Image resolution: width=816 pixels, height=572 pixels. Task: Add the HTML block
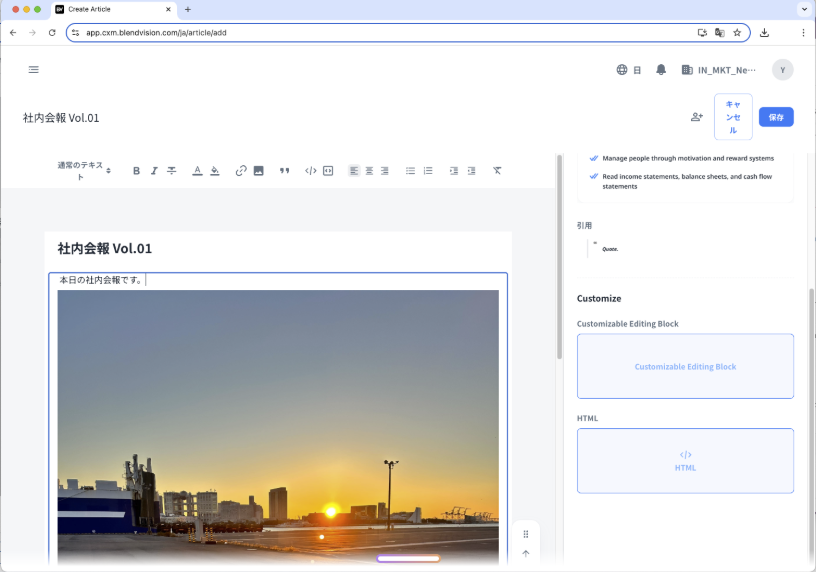tap(685, 461)
